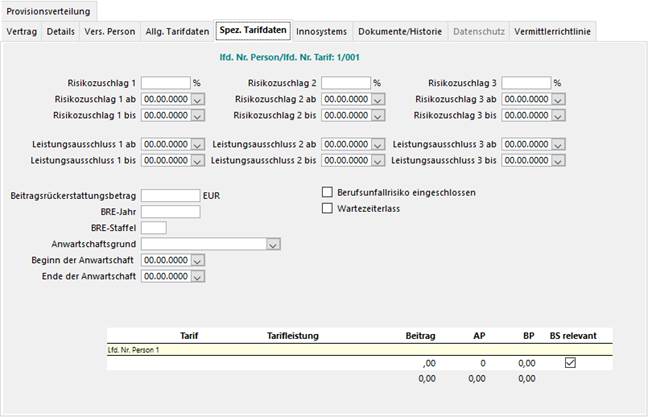This screenshot has height=417, width=648.
Task: Open Leistungsausschluss 3 bis date dropdown
Action: click(x=557, y=160)
